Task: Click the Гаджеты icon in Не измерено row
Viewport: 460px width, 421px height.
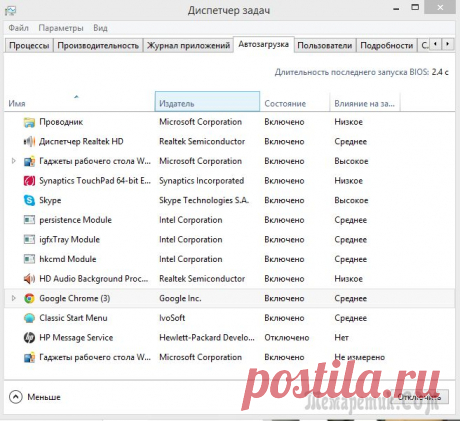Action: [29, 357]
